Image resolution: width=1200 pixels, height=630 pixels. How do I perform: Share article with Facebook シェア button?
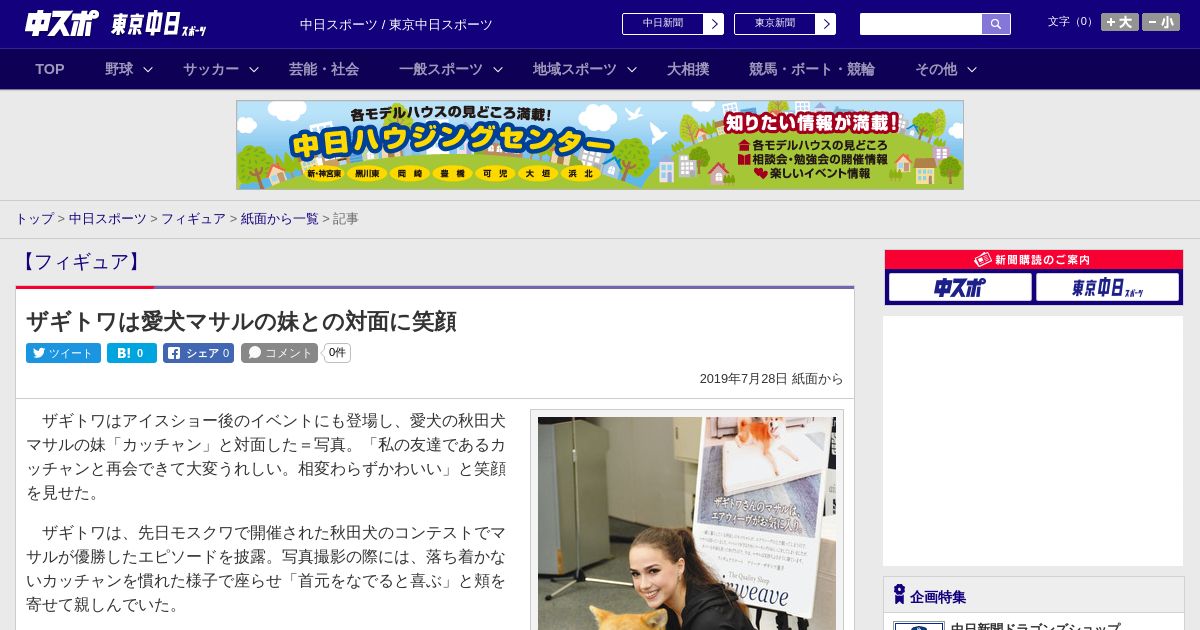(x=198, y=353)
